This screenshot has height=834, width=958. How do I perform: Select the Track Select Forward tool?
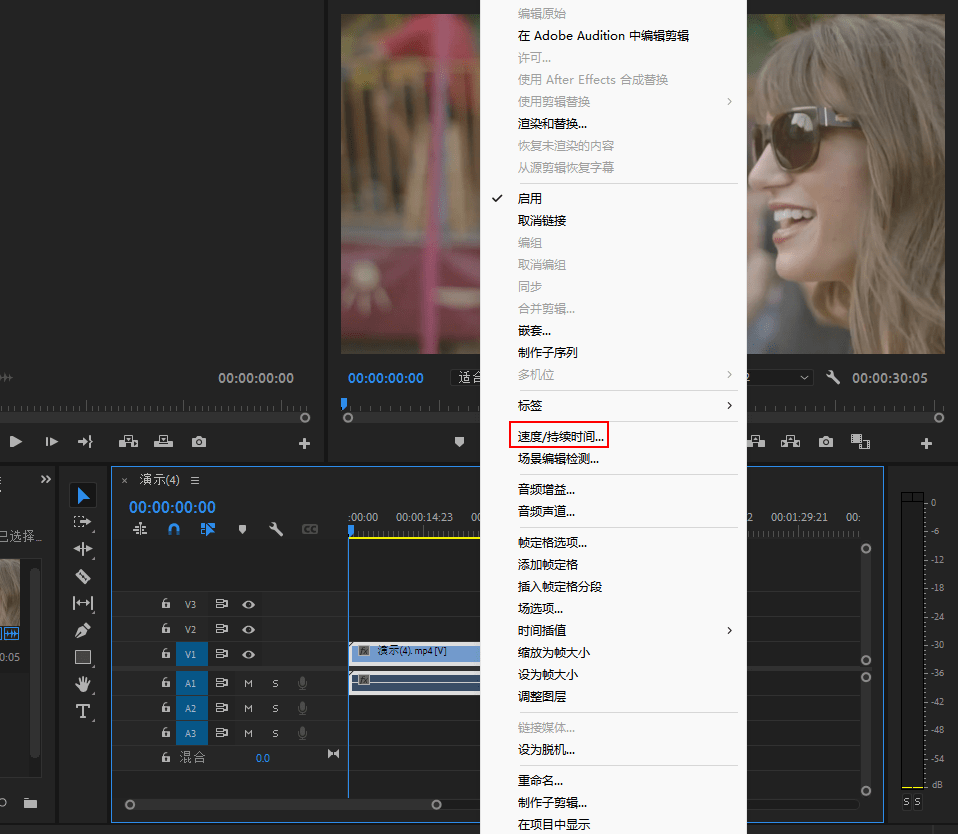[x=82, y=522]
